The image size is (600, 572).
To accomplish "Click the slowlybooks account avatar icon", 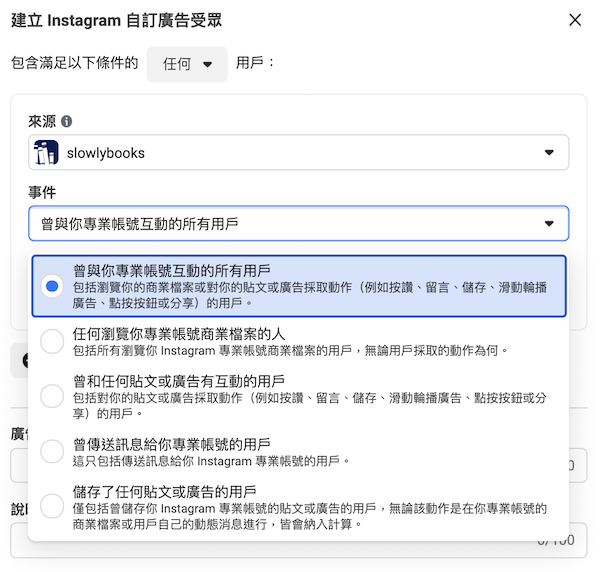I will point(46,152).
